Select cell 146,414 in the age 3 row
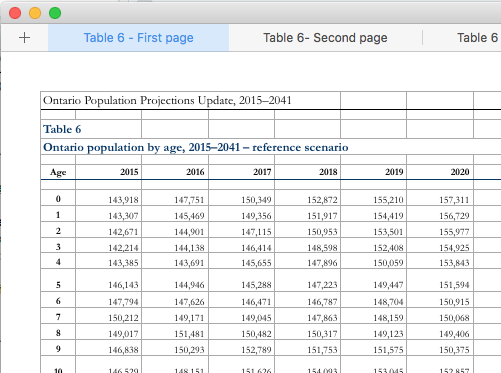The width and height of the screenshot is (501, 373). (241, 246)
